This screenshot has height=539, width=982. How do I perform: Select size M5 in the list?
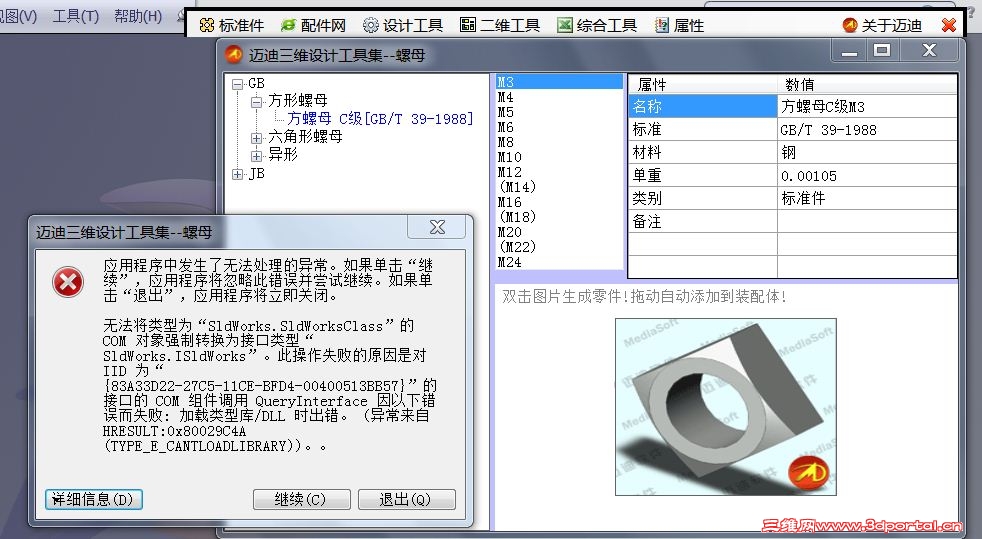coord(559,112)
